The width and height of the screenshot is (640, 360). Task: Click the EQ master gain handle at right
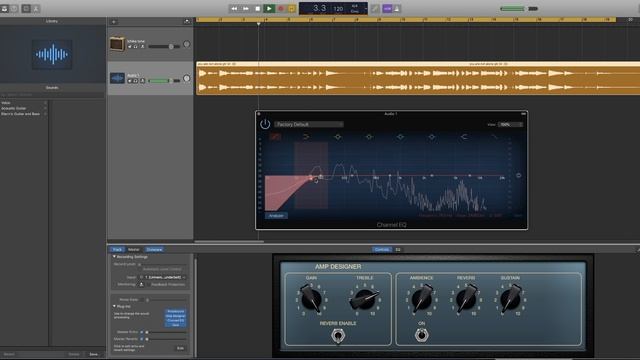click(x=518, y=176)
